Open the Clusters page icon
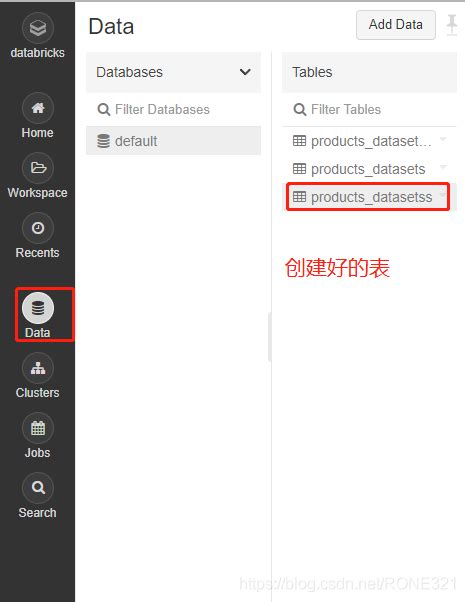 pyautogui.click(x=38, y=368)
